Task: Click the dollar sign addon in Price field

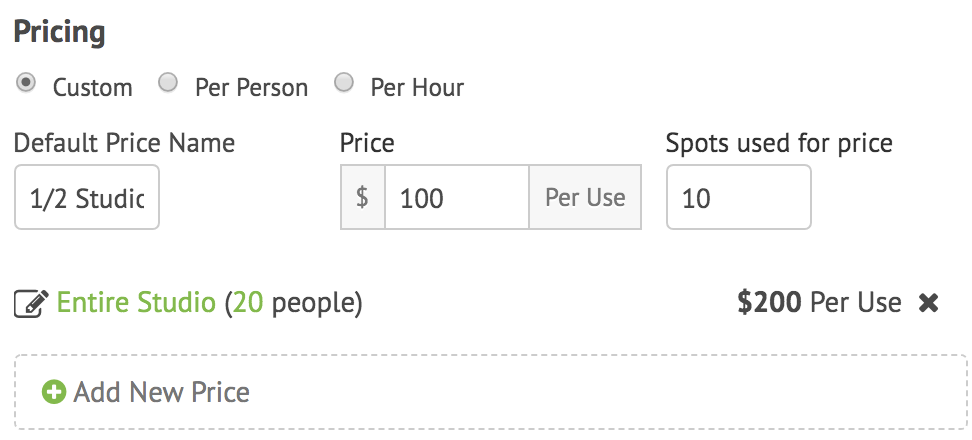Action: point(363,197)
